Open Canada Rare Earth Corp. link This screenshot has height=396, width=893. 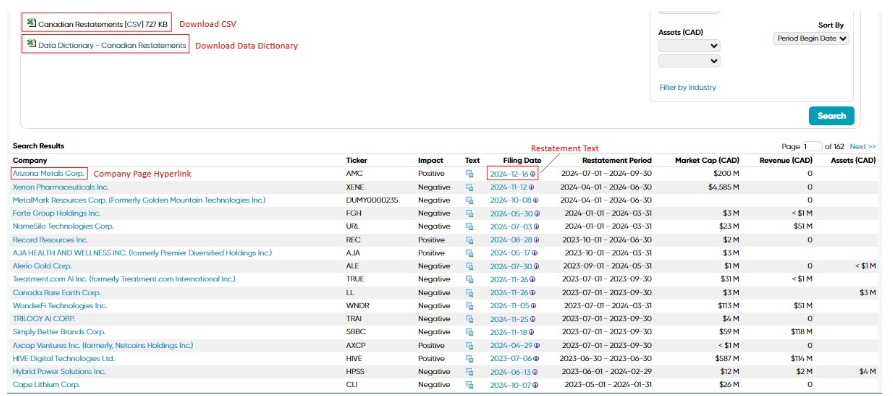click(x=56, y=292)
